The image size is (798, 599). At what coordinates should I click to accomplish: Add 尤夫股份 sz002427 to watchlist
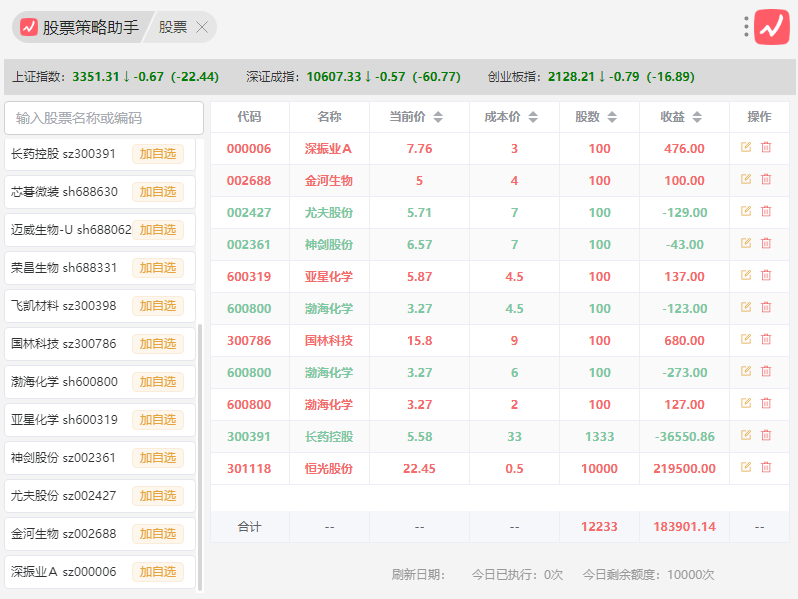[x=158, y=496]
